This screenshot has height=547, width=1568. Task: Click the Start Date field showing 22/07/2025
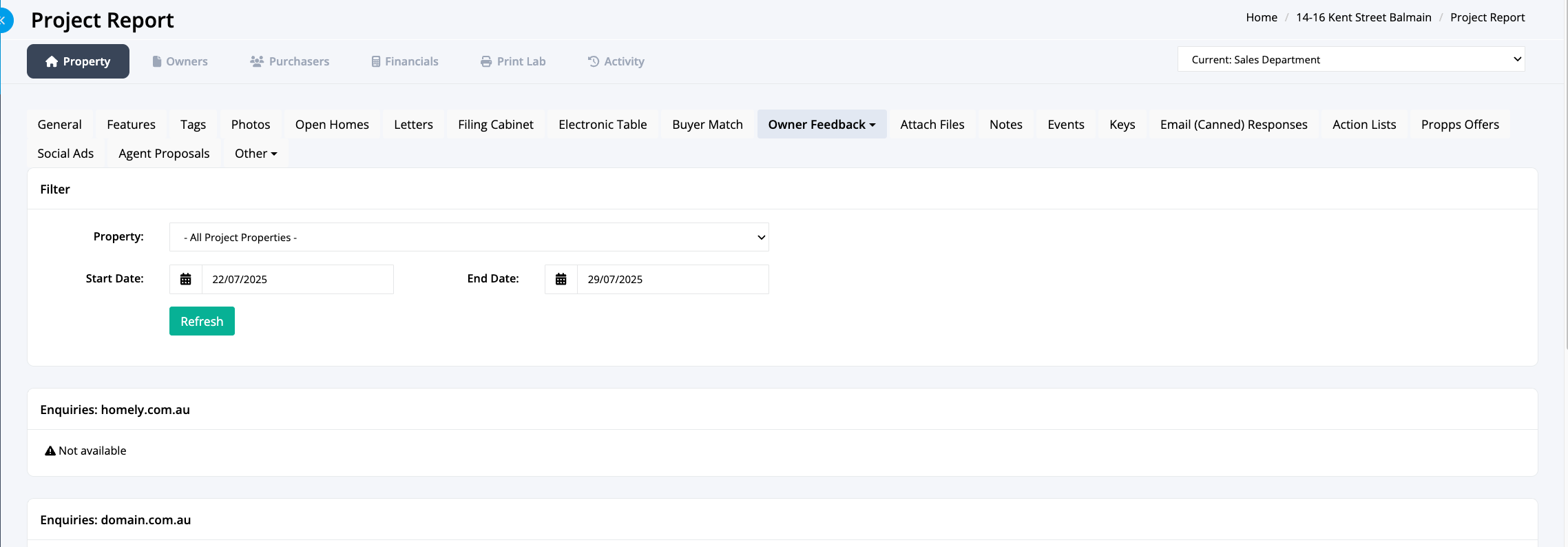[x=297, y=279]
